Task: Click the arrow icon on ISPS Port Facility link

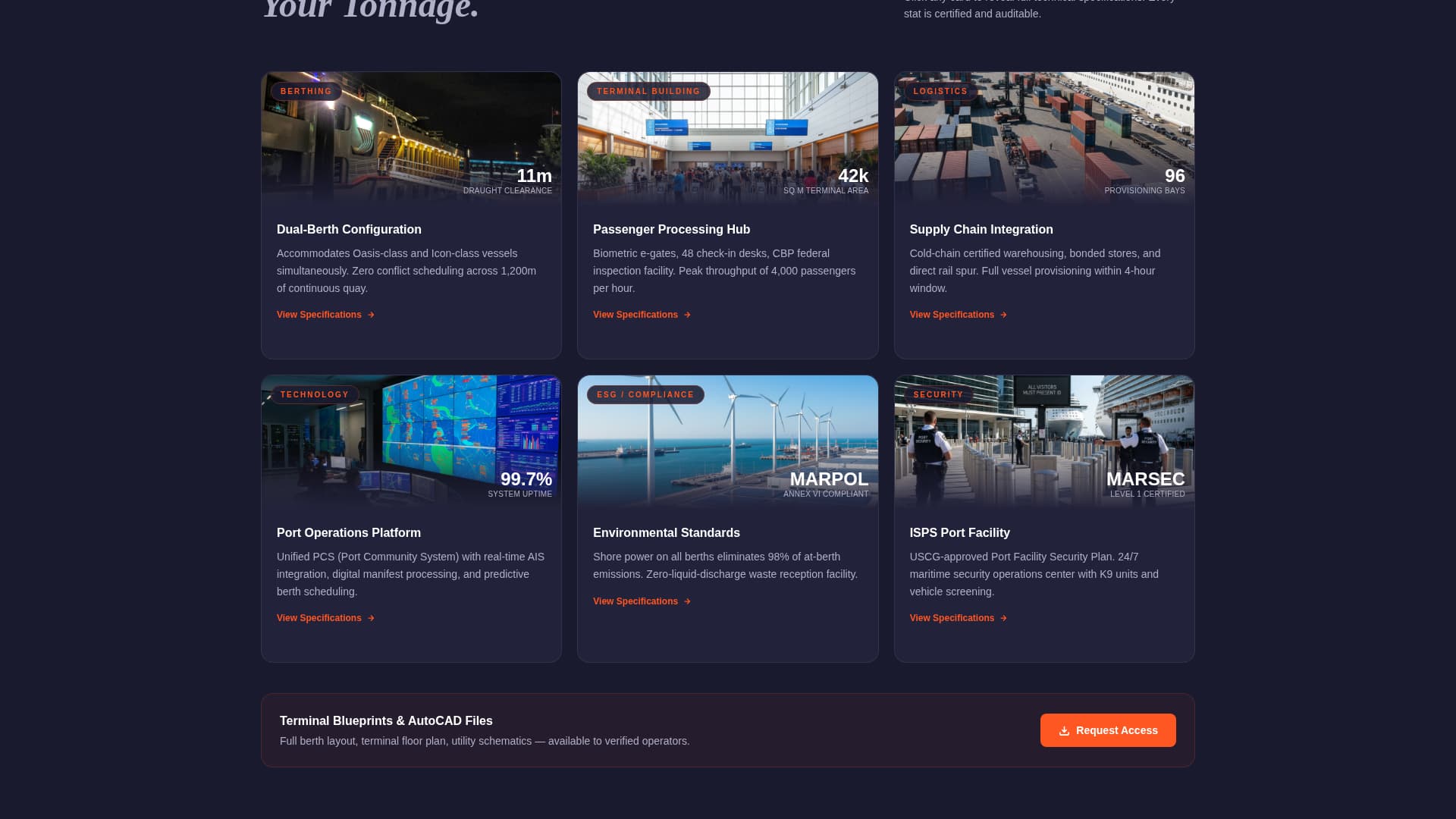Action: pos(1003,618)
